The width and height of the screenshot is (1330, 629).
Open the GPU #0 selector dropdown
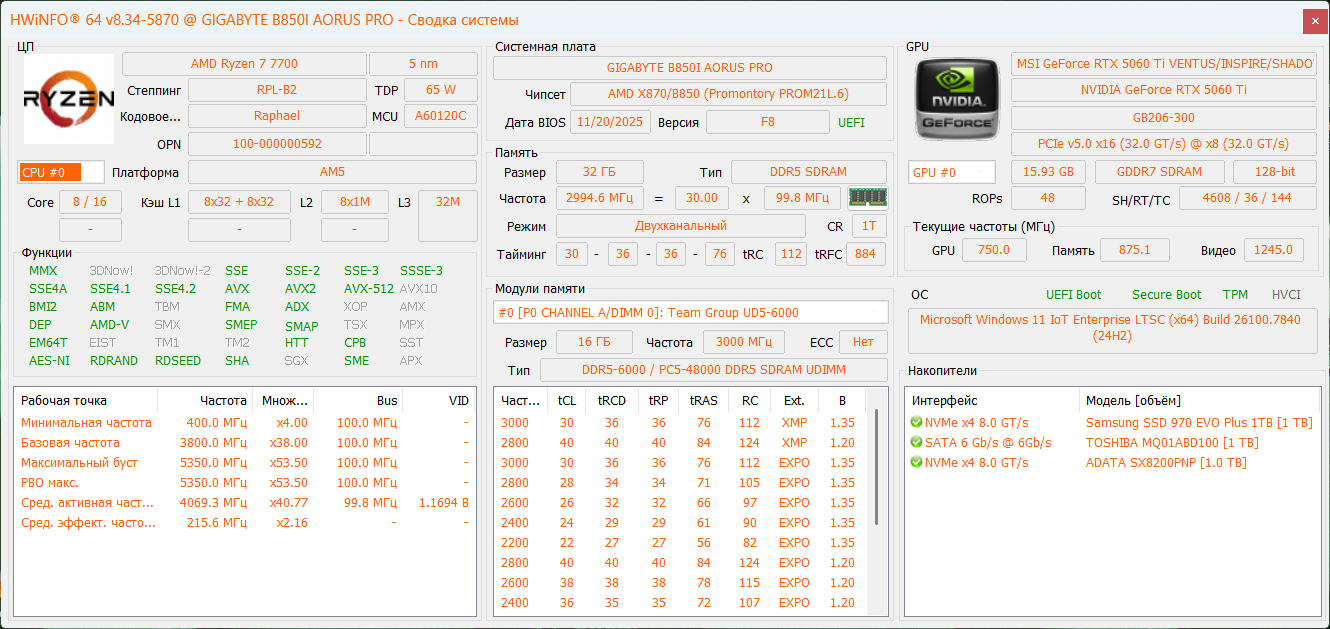(951, 172)
